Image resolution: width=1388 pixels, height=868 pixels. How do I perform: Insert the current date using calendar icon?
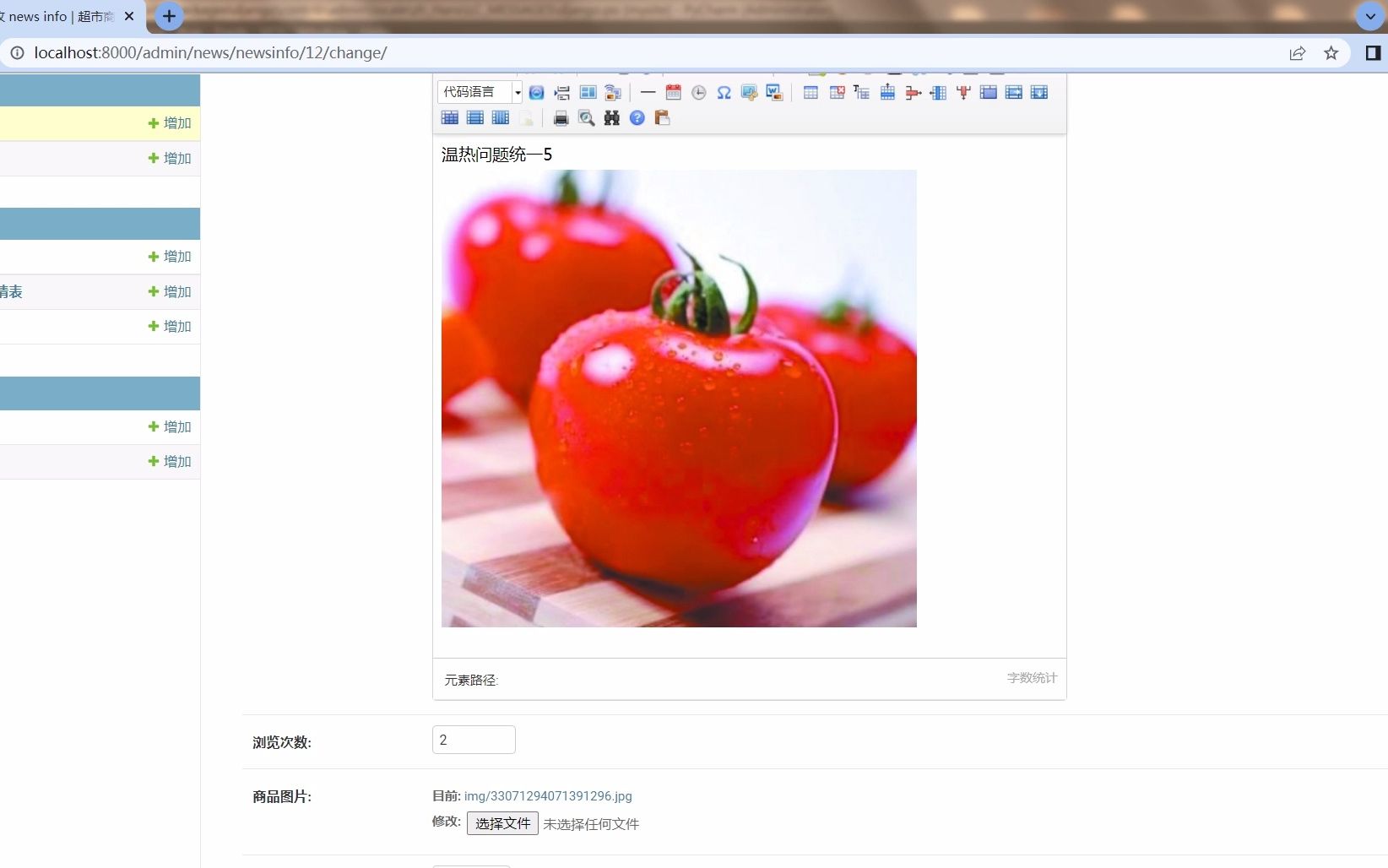tap(673, 92)
